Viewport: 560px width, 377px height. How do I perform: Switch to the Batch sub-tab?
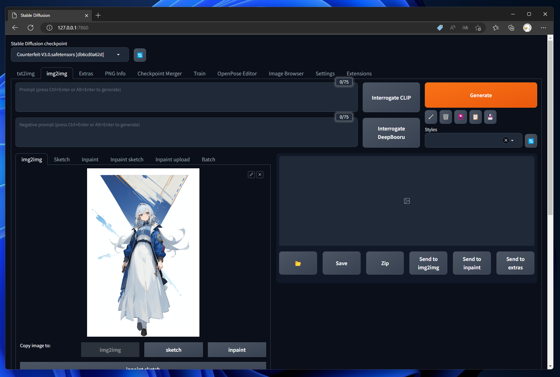208,160
